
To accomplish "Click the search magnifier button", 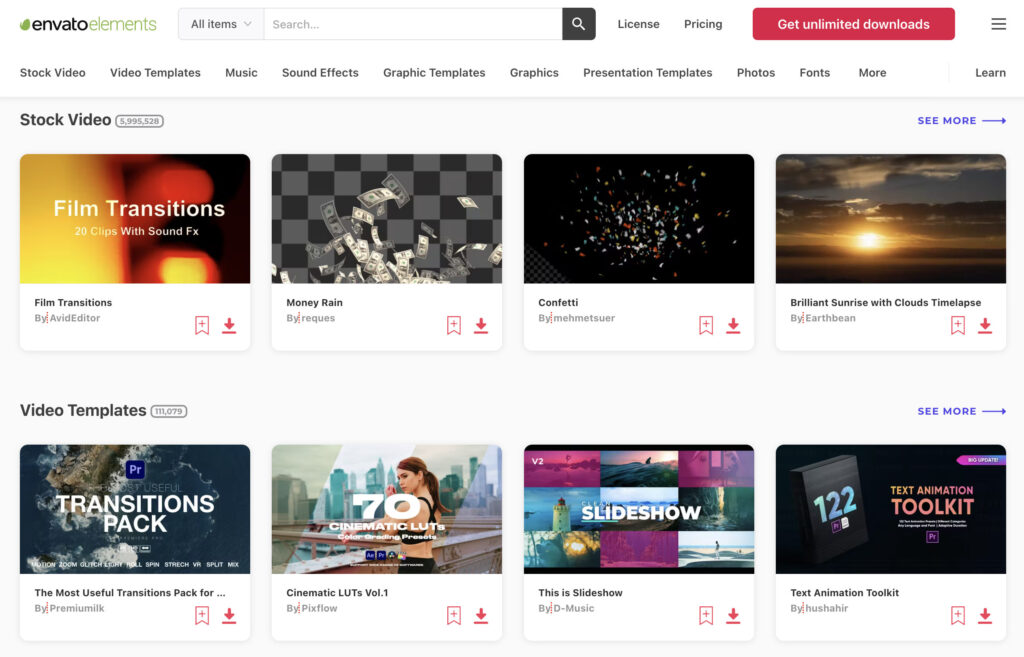I will [579, 24].
